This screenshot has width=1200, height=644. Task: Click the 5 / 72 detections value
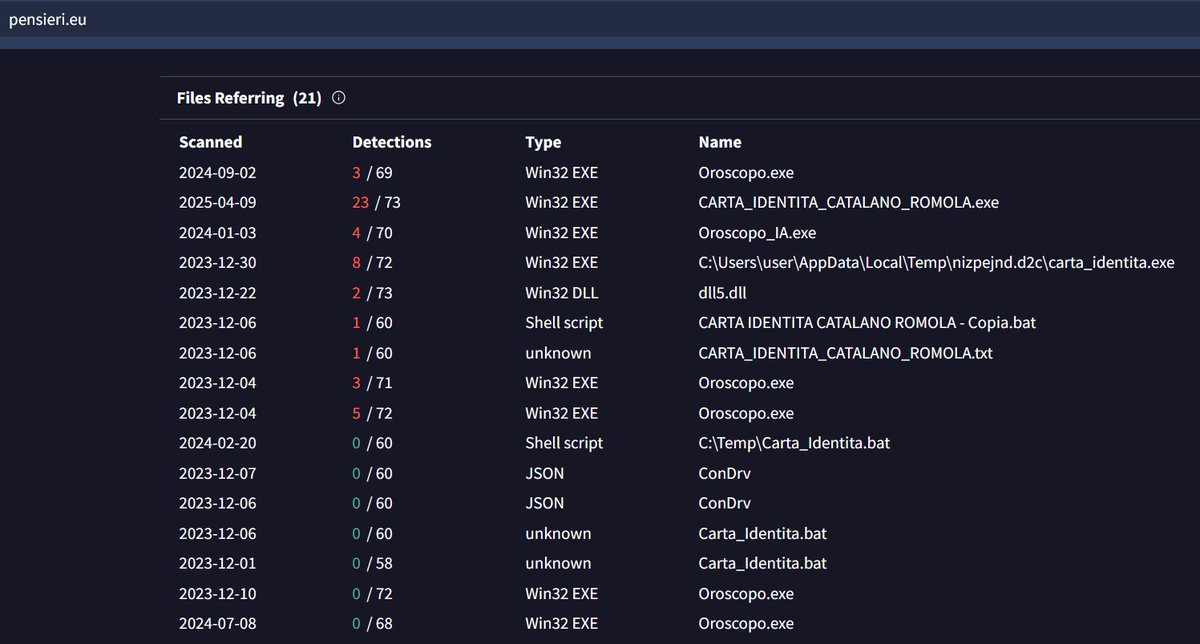point(372,413)
